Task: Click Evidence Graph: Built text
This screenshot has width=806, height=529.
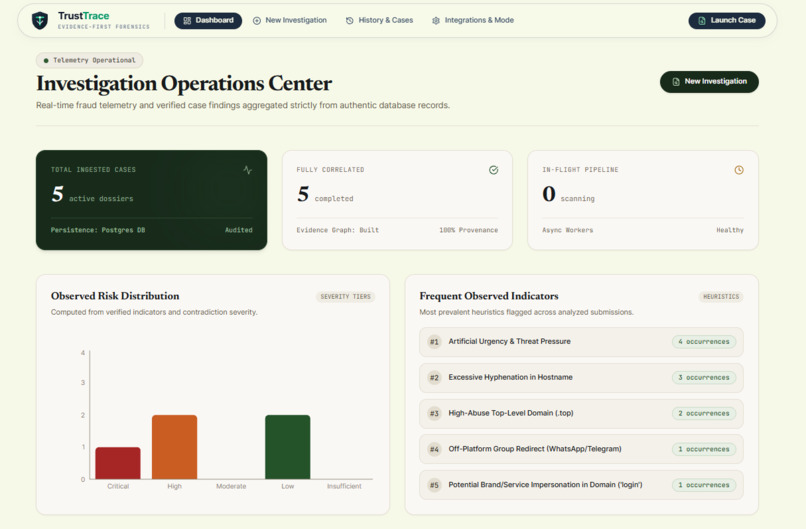Action: click(337, 230)
